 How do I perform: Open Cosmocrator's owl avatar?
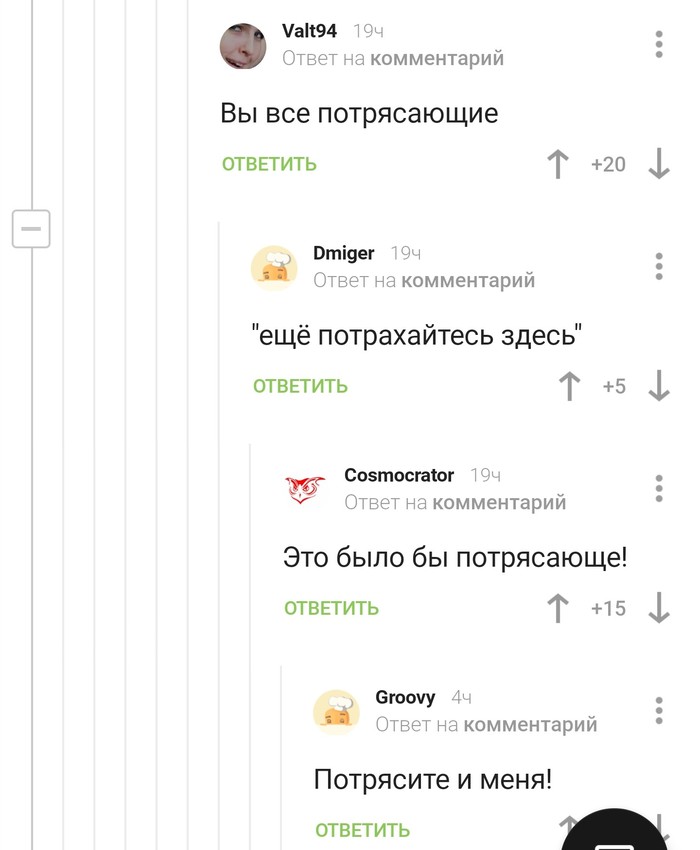point(305,490)
